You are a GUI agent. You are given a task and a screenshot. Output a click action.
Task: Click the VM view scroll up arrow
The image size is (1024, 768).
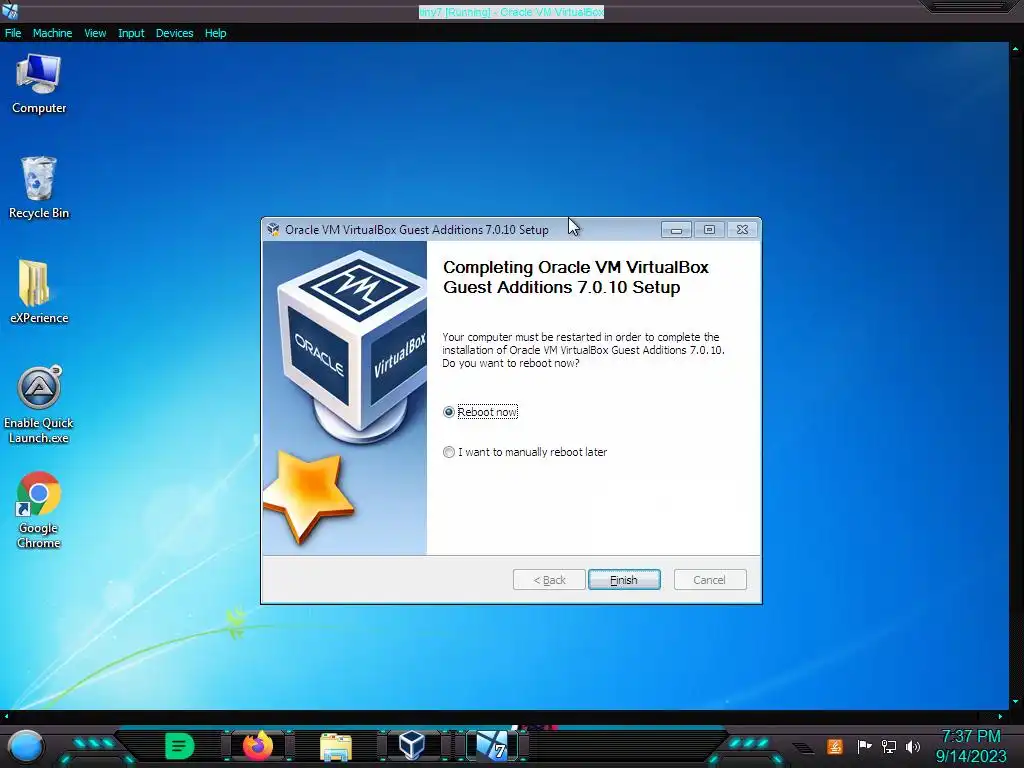1016,49
